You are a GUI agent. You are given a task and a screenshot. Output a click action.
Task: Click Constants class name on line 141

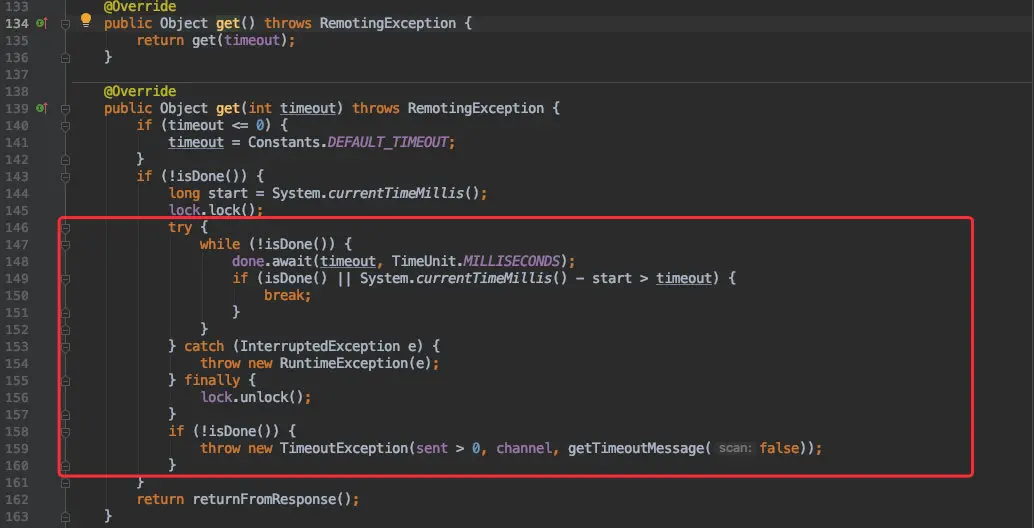tap(284, 142)
